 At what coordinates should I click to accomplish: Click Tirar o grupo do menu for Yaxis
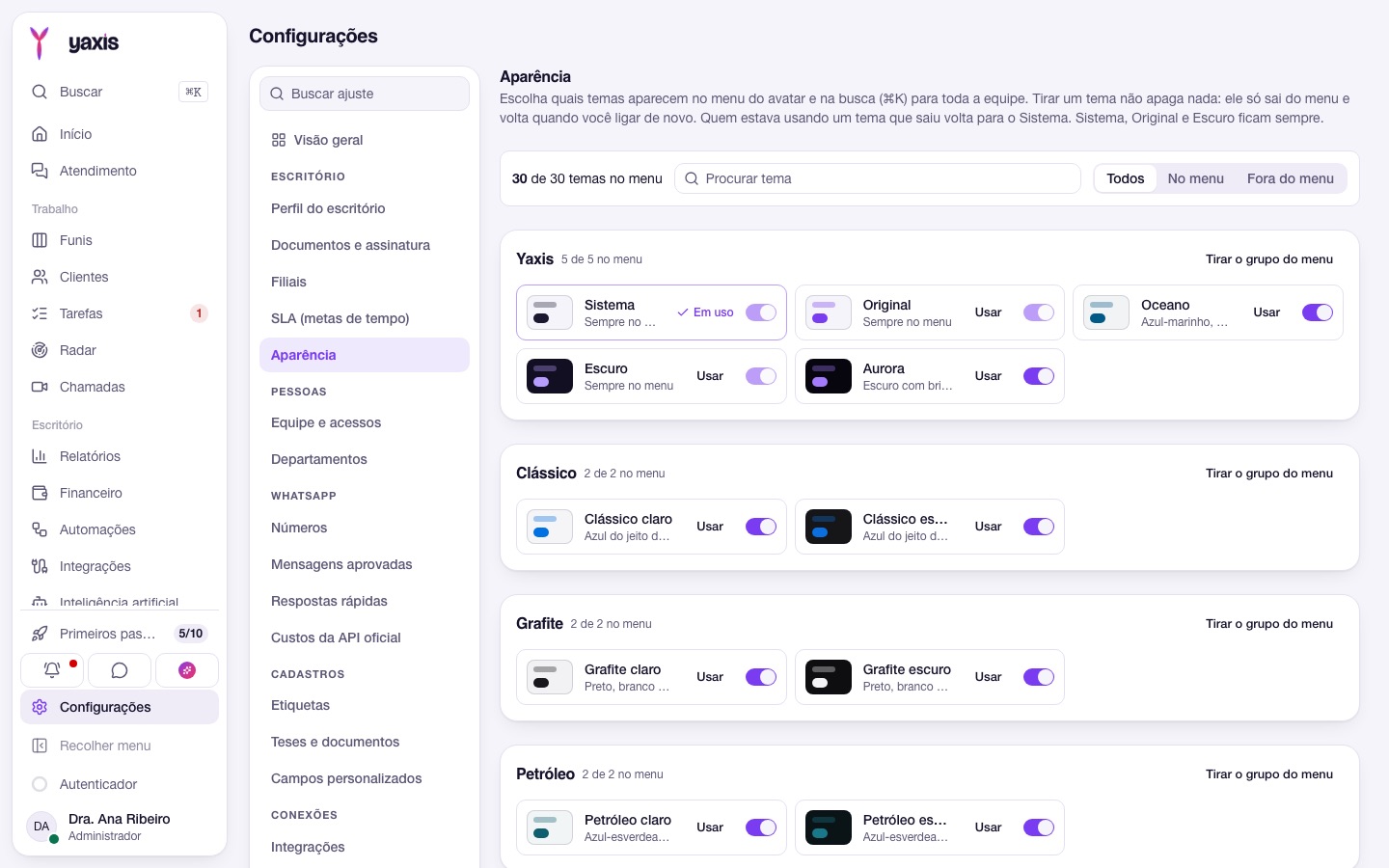coord(1269,259)
